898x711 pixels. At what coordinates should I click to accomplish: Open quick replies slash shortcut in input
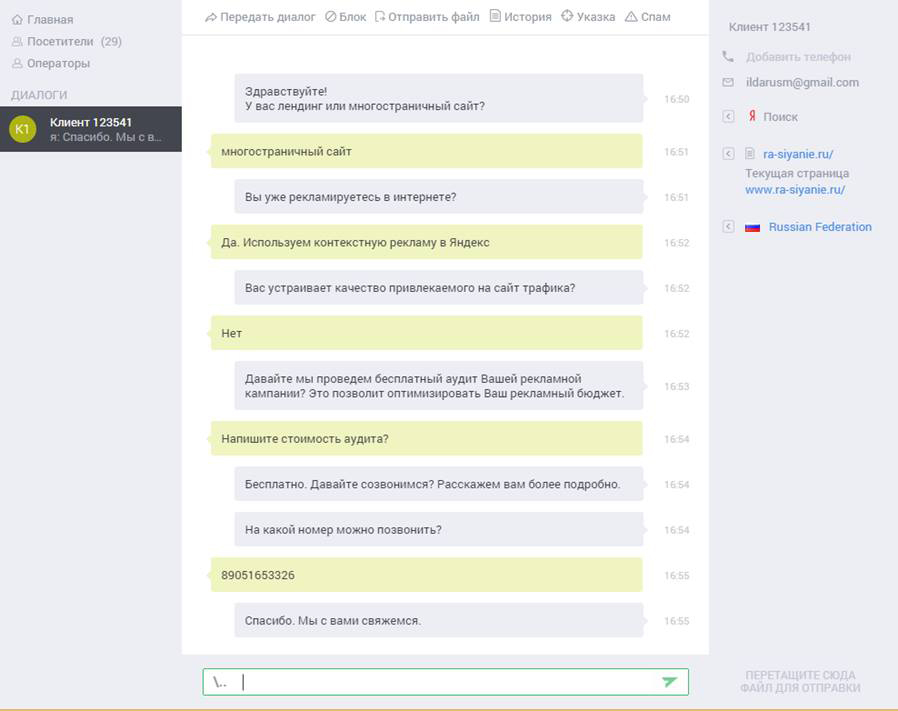pos(220,682)
